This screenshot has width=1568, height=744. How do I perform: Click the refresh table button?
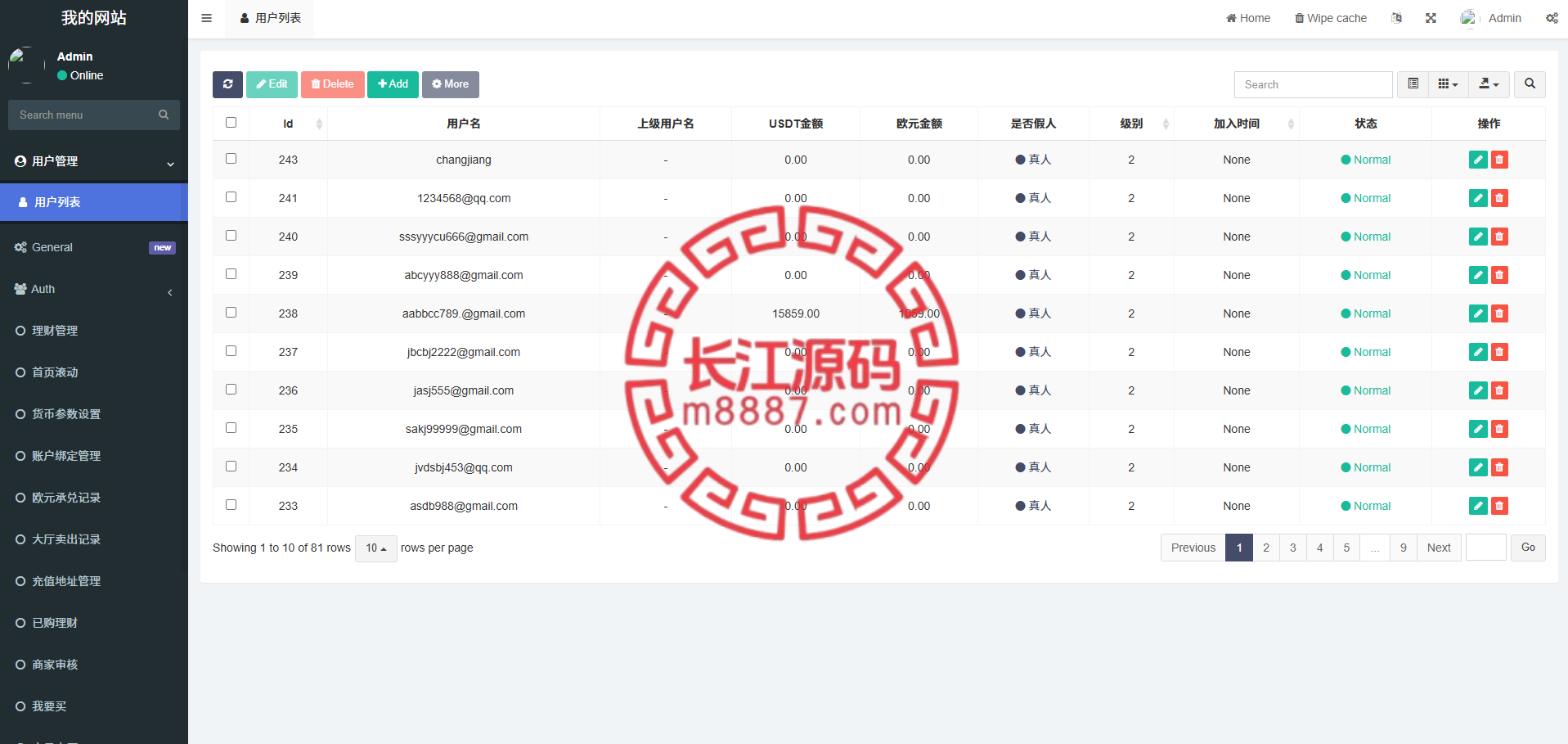pyautogui.click(x=227, y=84)
